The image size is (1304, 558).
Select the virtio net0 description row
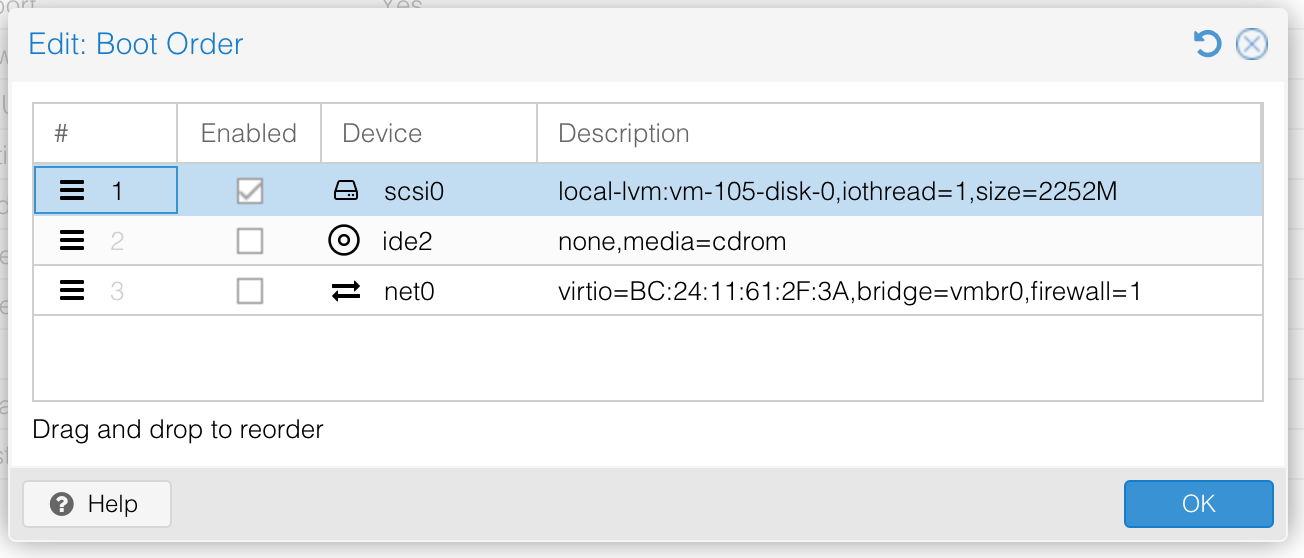(849, 291)
